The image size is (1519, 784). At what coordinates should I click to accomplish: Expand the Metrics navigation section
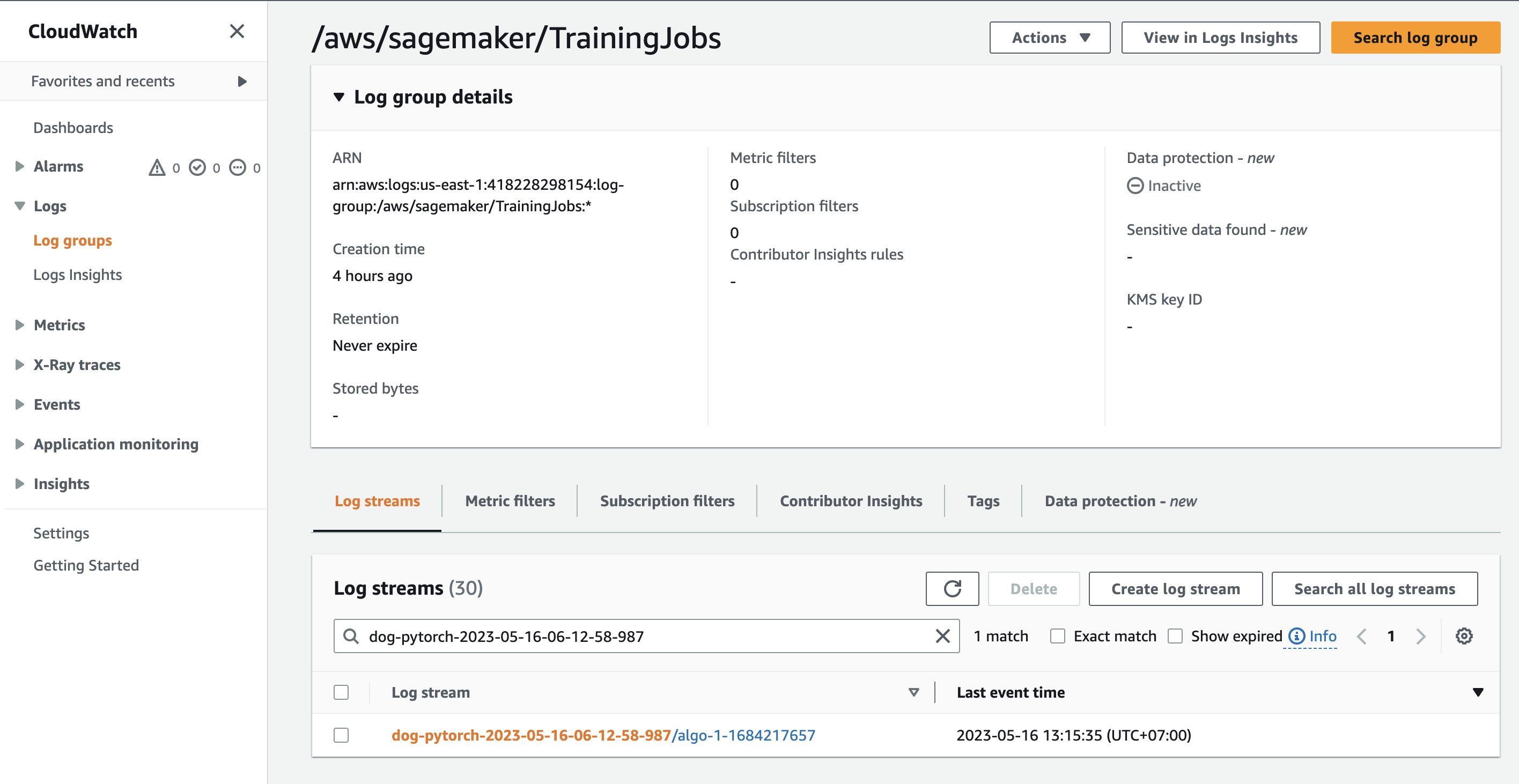click(x=20, y=325)
